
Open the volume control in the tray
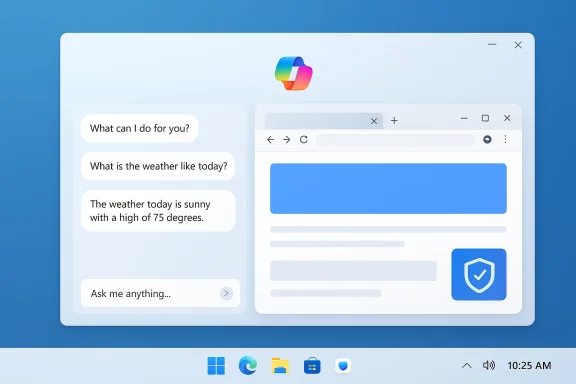click(x=489, y=365)
